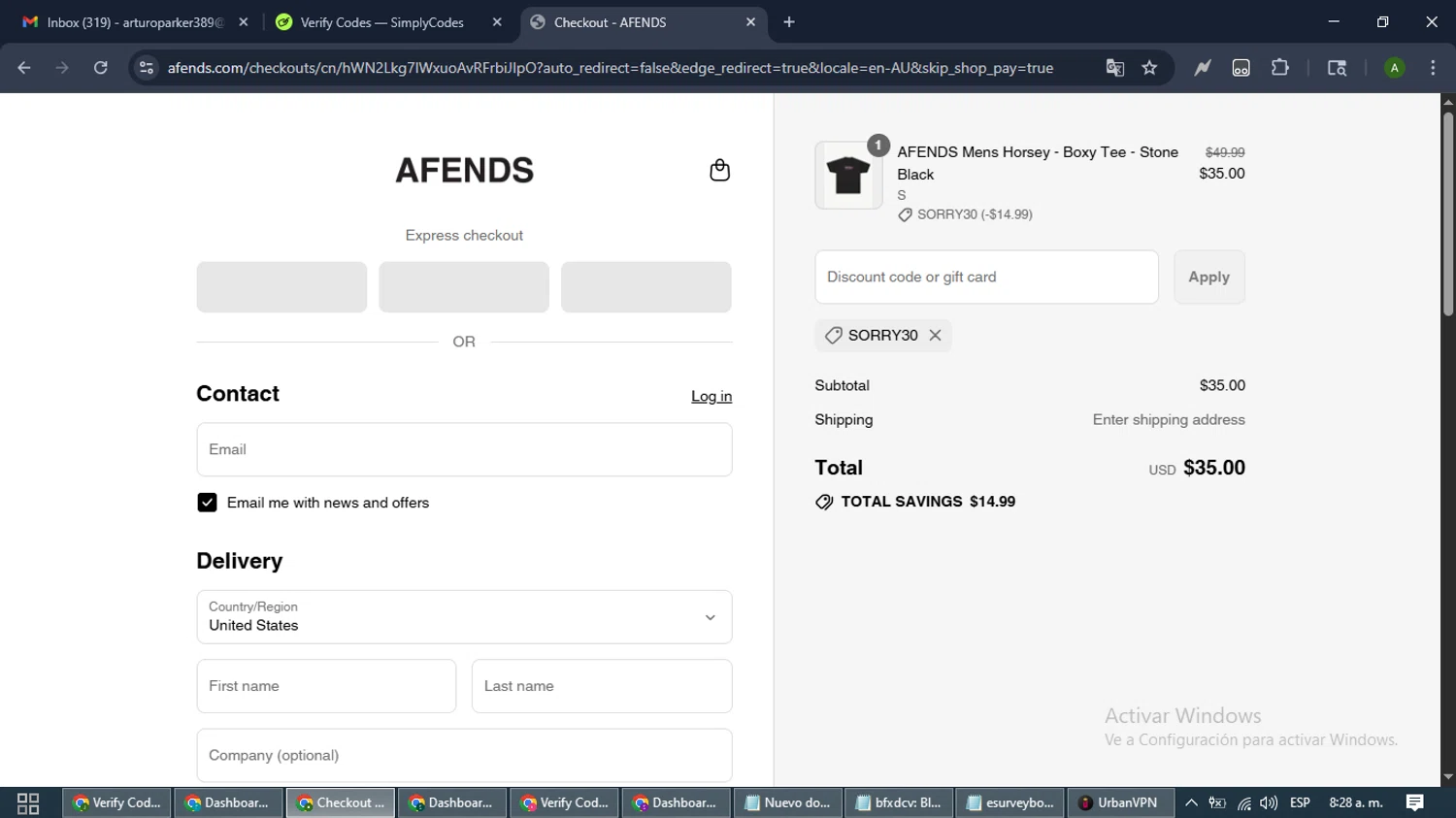
Task: Open a new browser tab
Action: (x=789, y=22)
